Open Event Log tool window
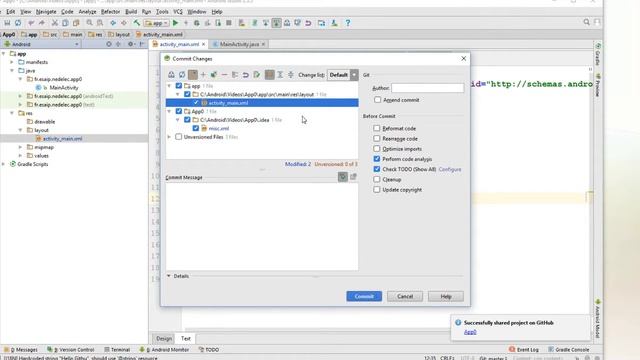Image resolution: width=640 pixels, height=360 pixels. pos(524,350)
